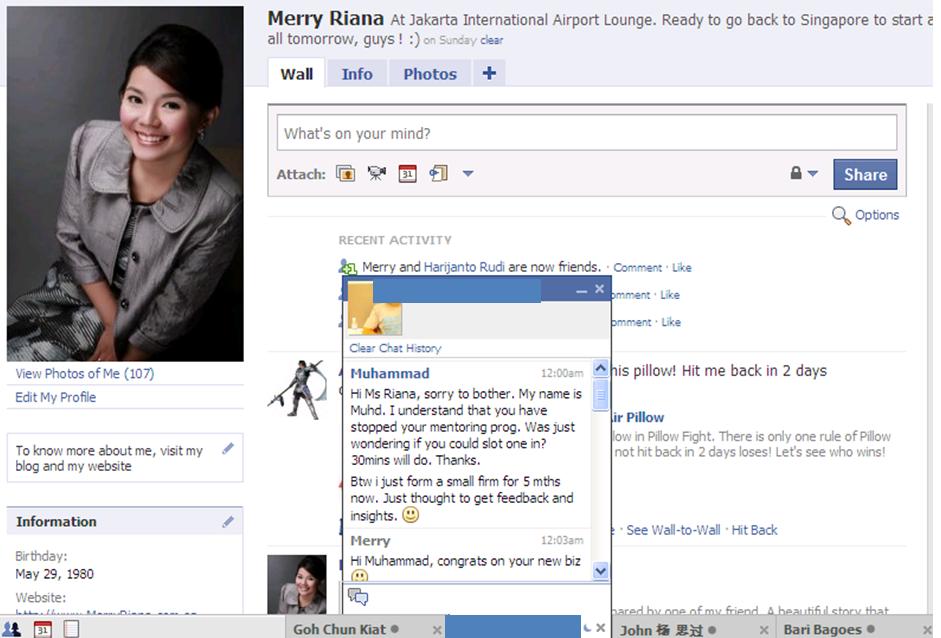Open the chat contact's photo thumbnail
This screenshot has width=941, height=638.
pyautogui.click(x=375, y=308)
